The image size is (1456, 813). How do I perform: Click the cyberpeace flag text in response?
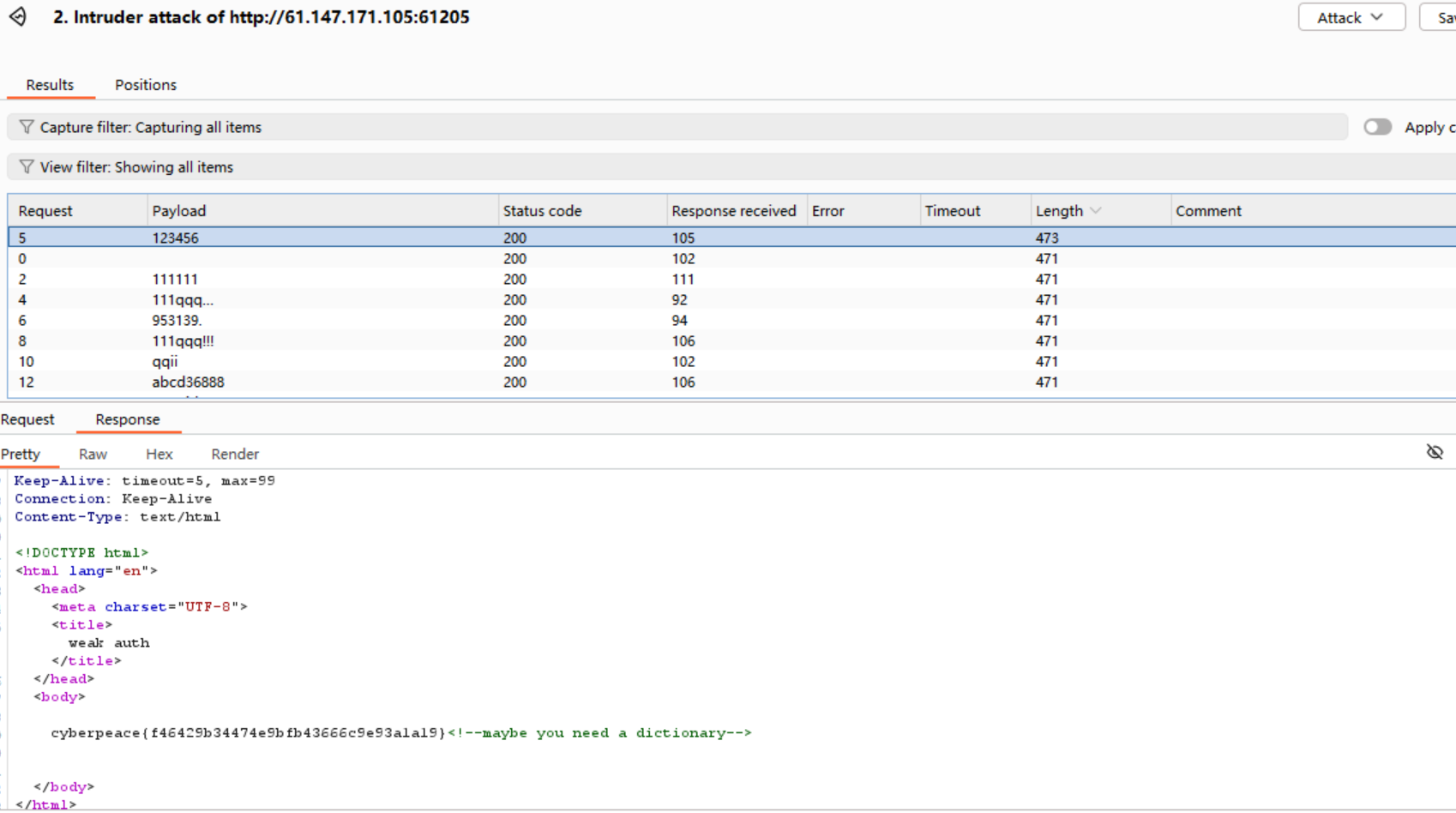(x=249, y=732)
